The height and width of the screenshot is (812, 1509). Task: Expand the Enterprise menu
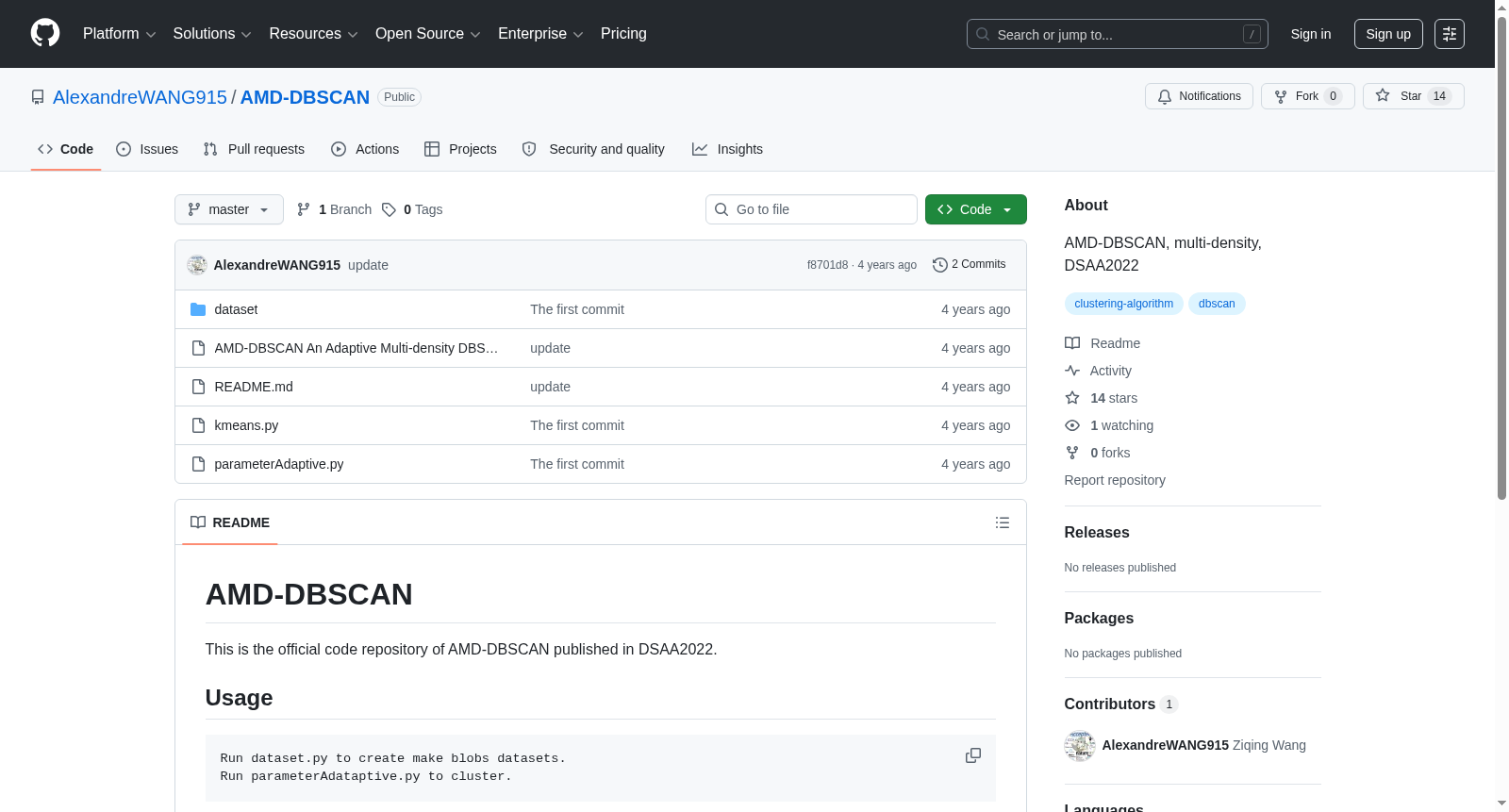540,34
